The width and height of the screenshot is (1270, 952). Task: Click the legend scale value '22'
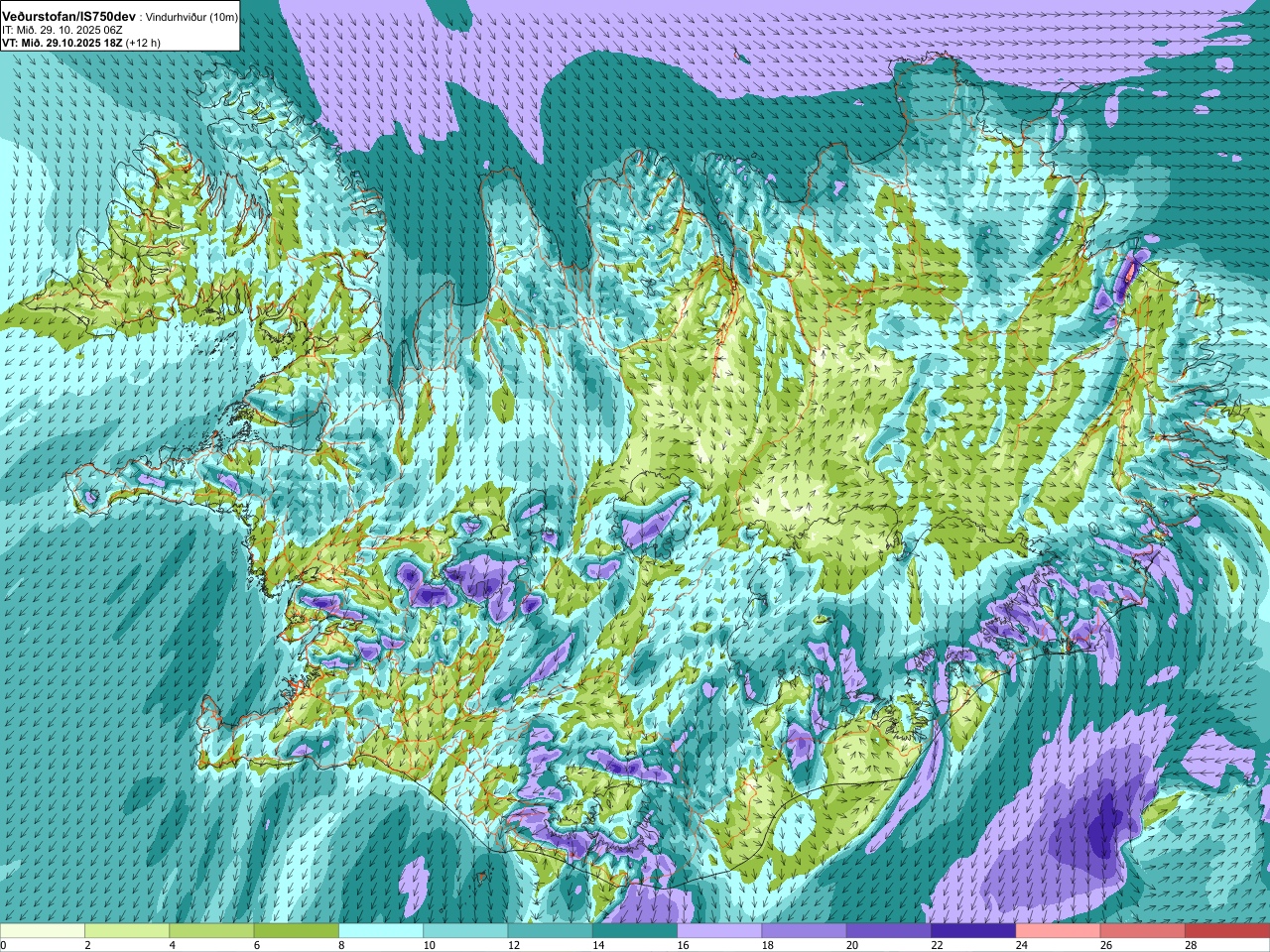pyautogui.click(x=937, y=945)
